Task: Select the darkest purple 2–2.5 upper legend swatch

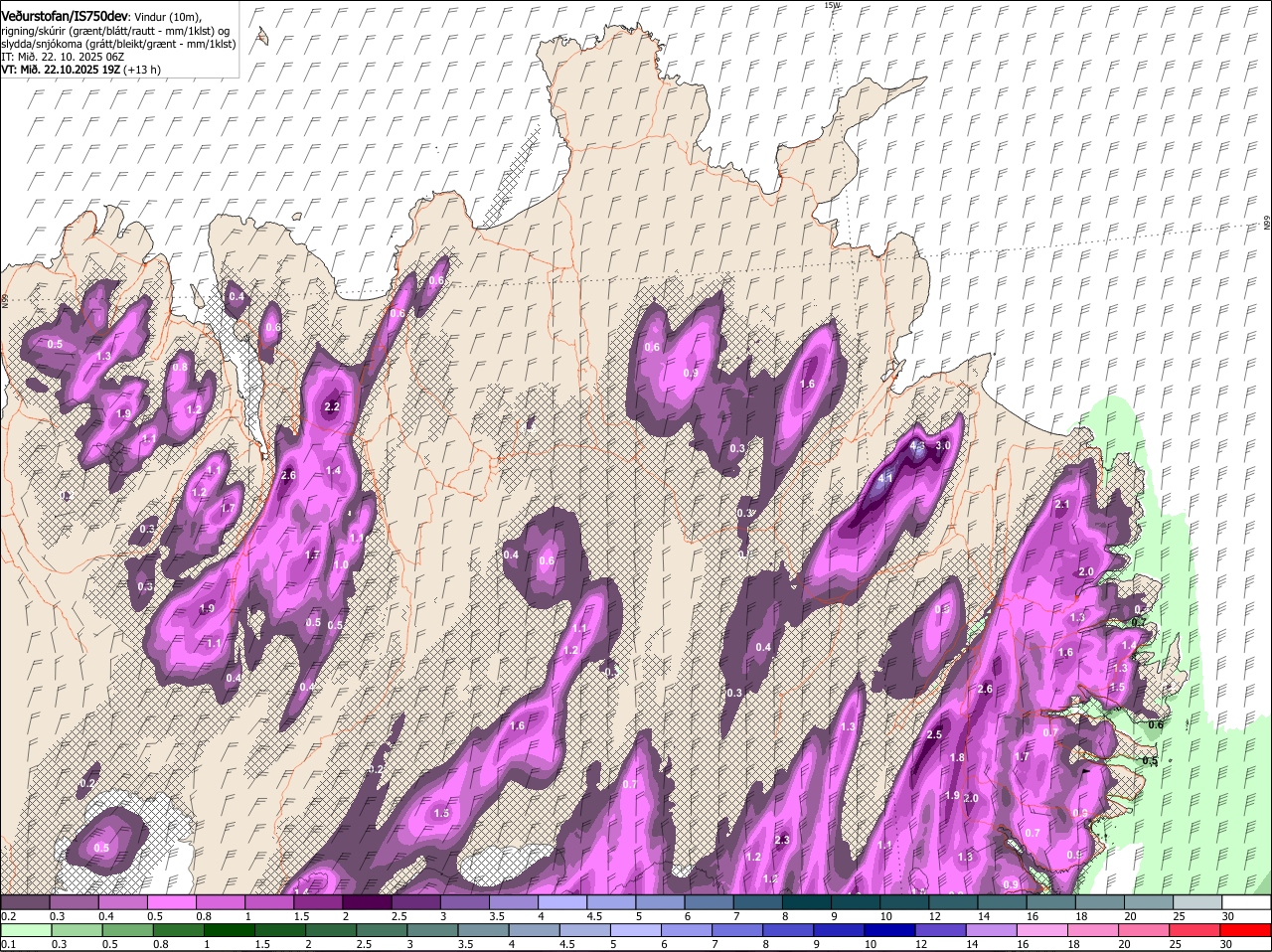Action: tap(367, 902)
